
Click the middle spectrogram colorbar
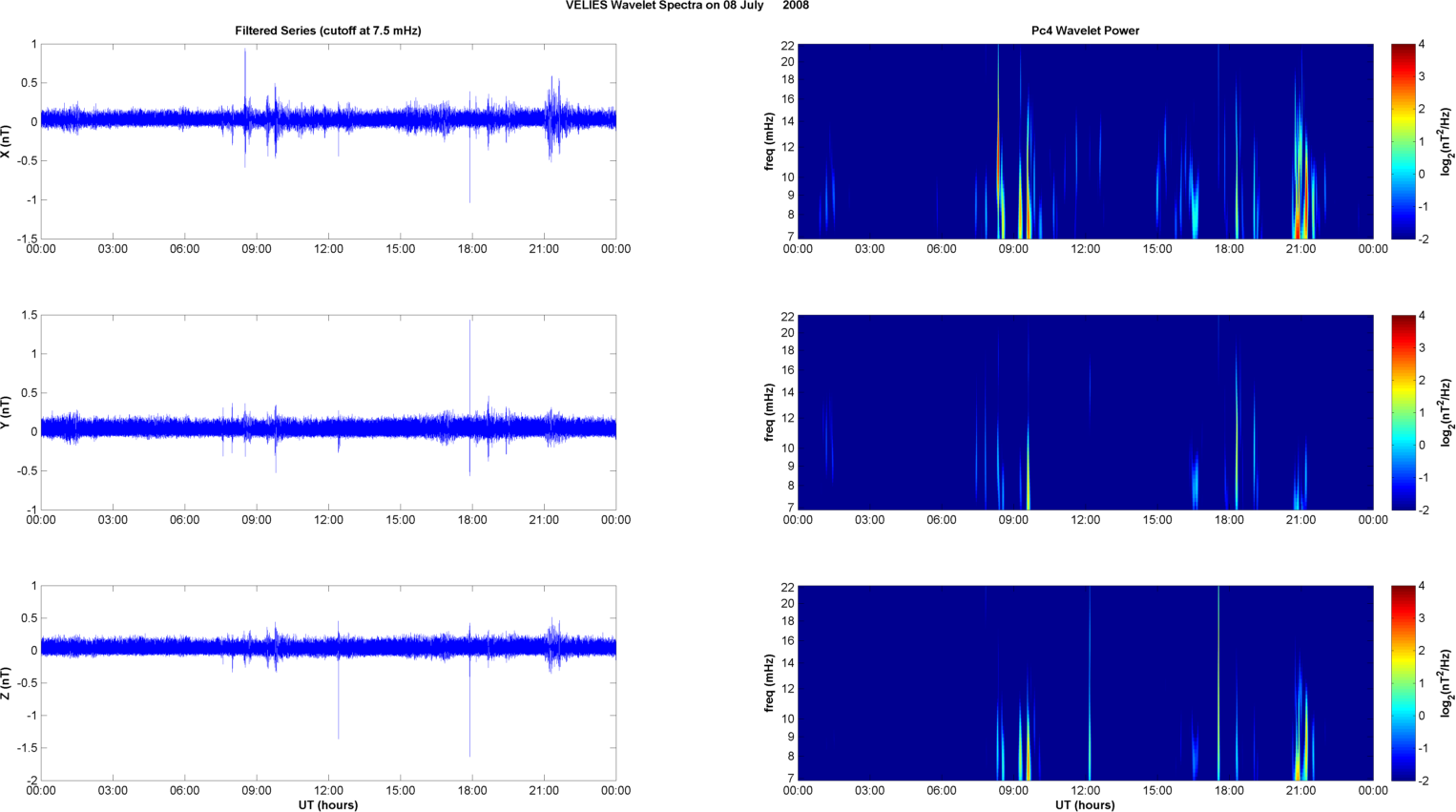1403,412
